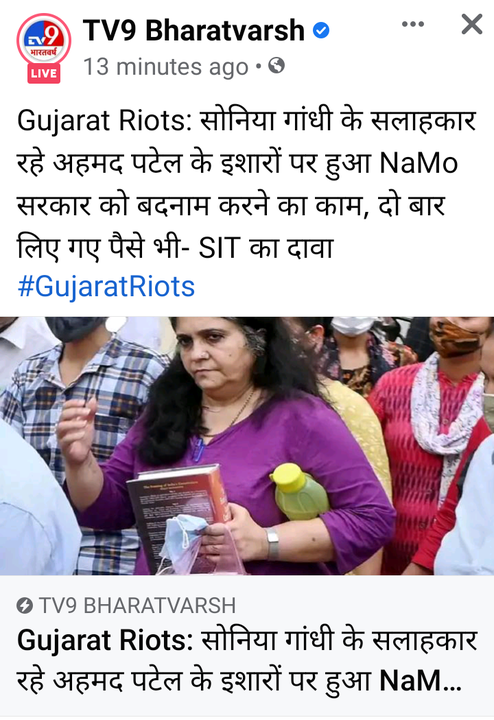
Task: Click the TV9 BHARATVARSH source label
Action: tap(137, 606)
